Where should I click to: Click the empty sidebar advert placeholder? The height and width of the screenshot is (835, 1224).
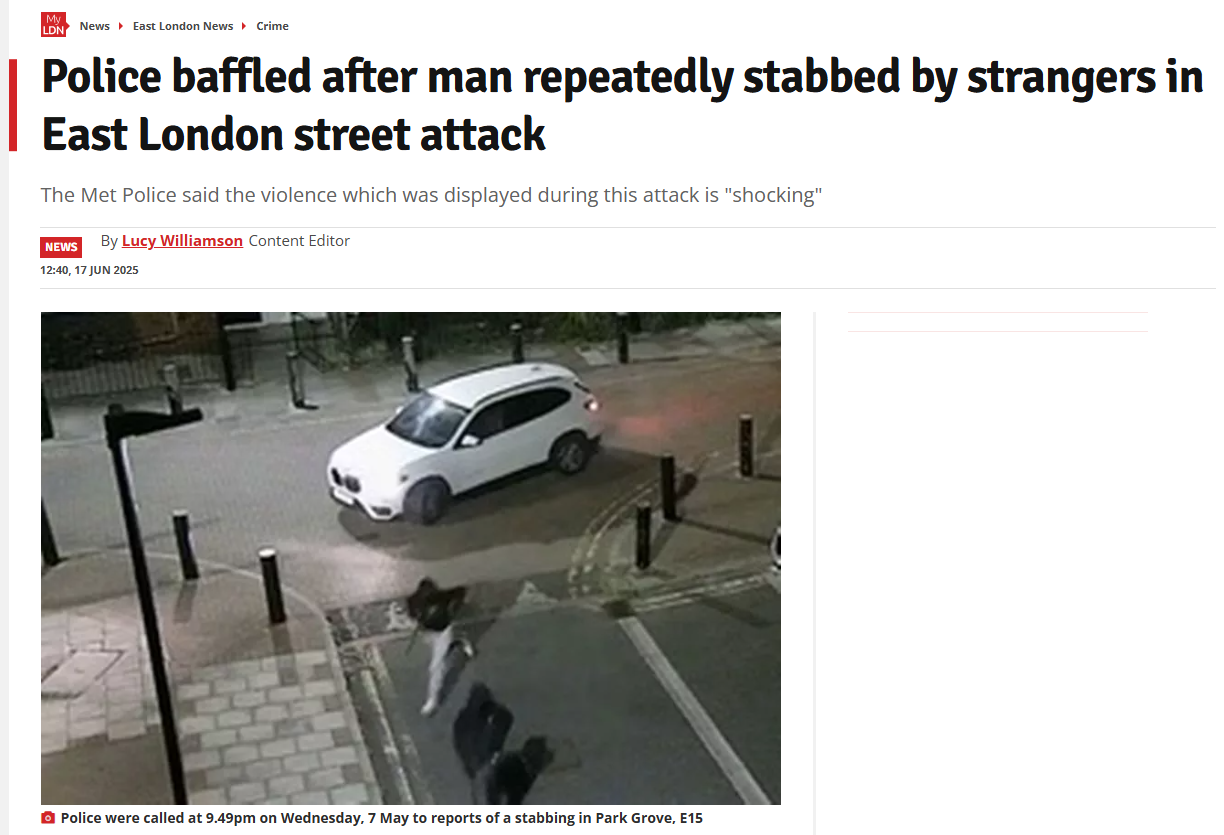(x=998, y=322)
